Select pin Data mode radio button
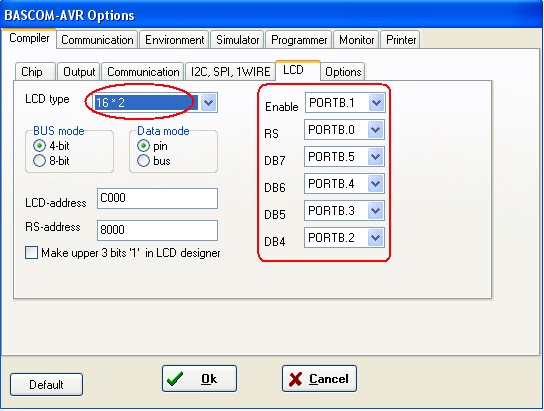 [x=143, y=146]
